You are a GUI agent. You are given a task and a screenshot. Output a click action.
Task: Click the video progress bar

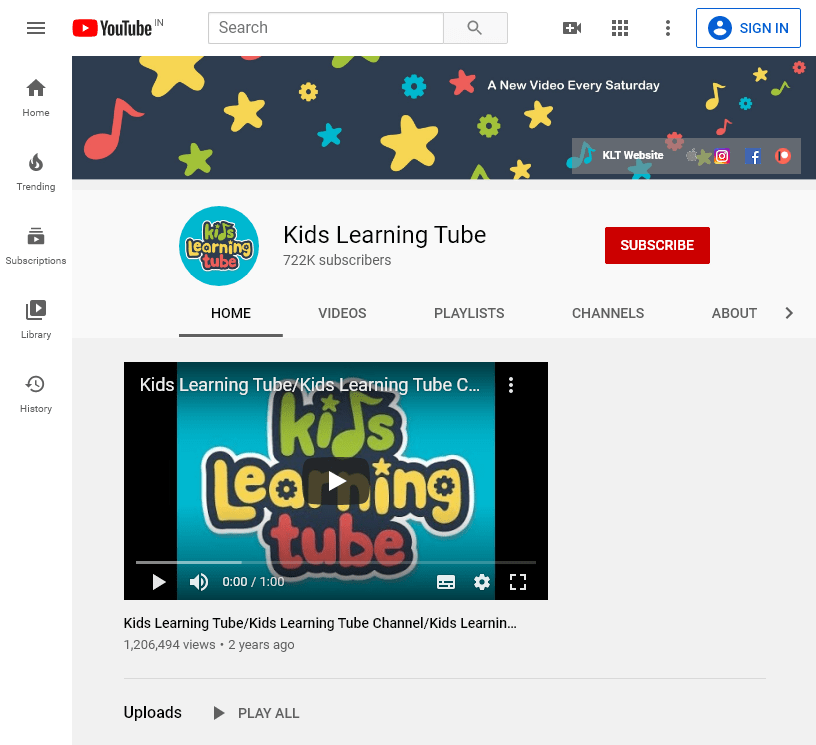tap(336, 562)
